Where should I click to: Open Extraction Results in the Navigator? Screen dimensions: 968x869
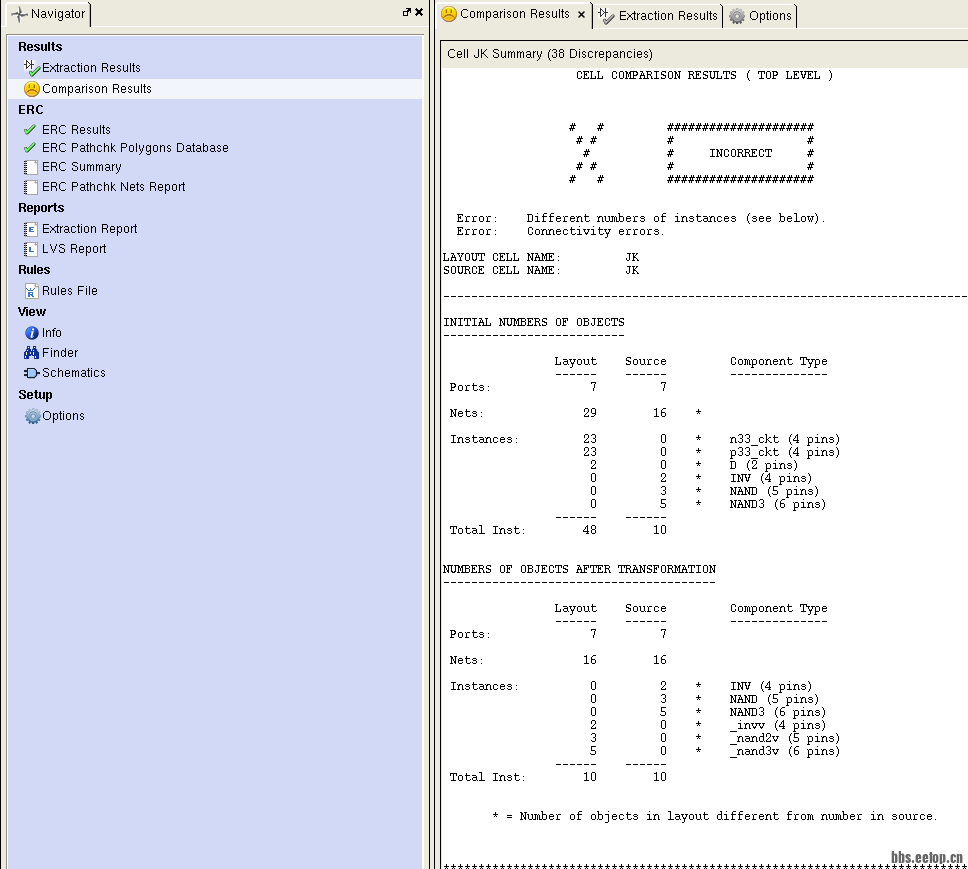pyautogui.click(x=91, y=68)
